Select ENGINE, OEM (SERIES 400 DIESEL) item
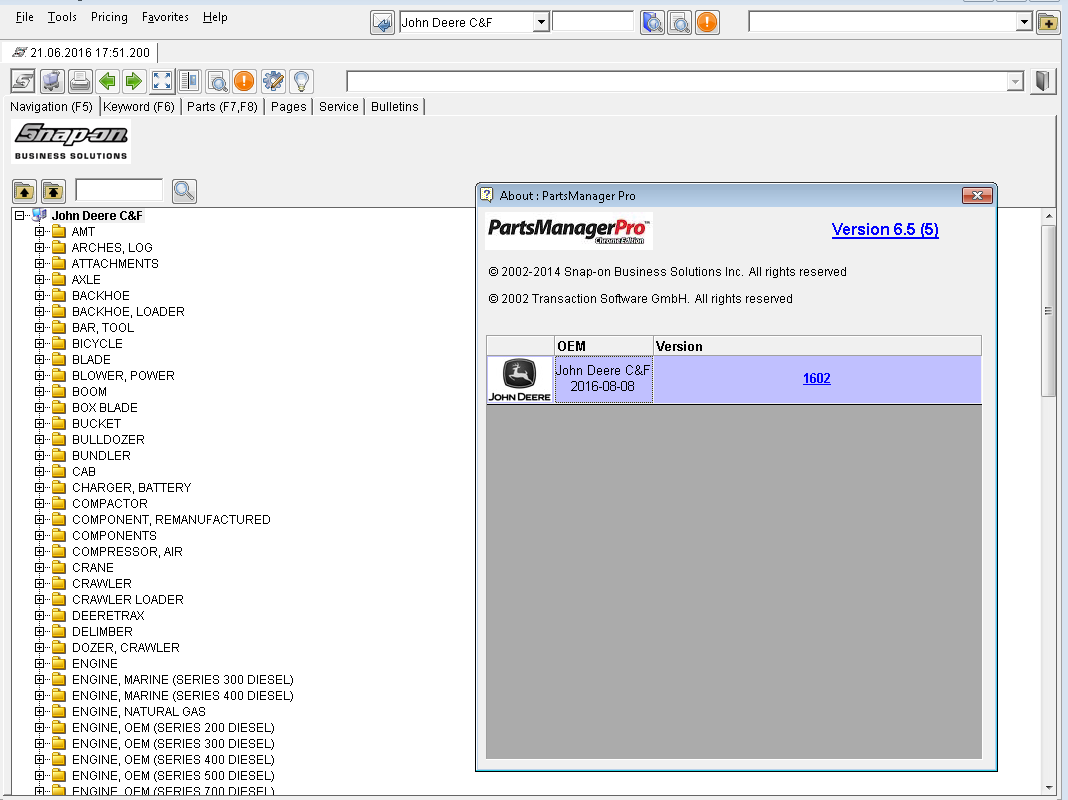1068x800 pixels. (x=173, y=759)
